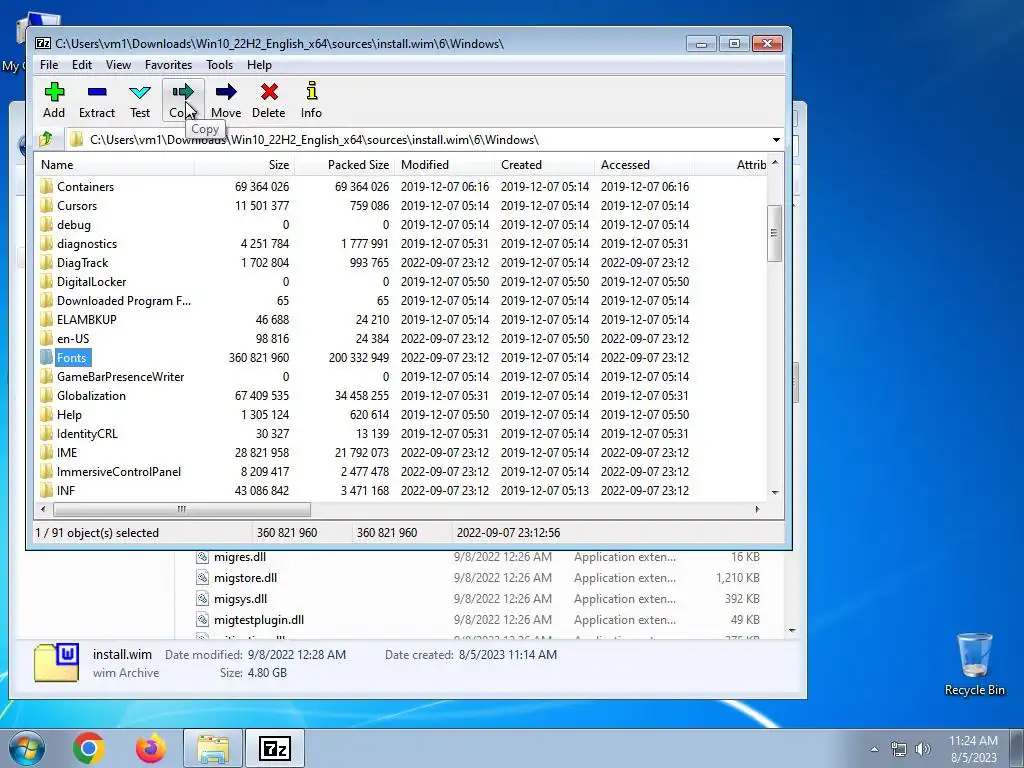Select the en-US folder icon

pyautogui.click(x=46, y=338)
